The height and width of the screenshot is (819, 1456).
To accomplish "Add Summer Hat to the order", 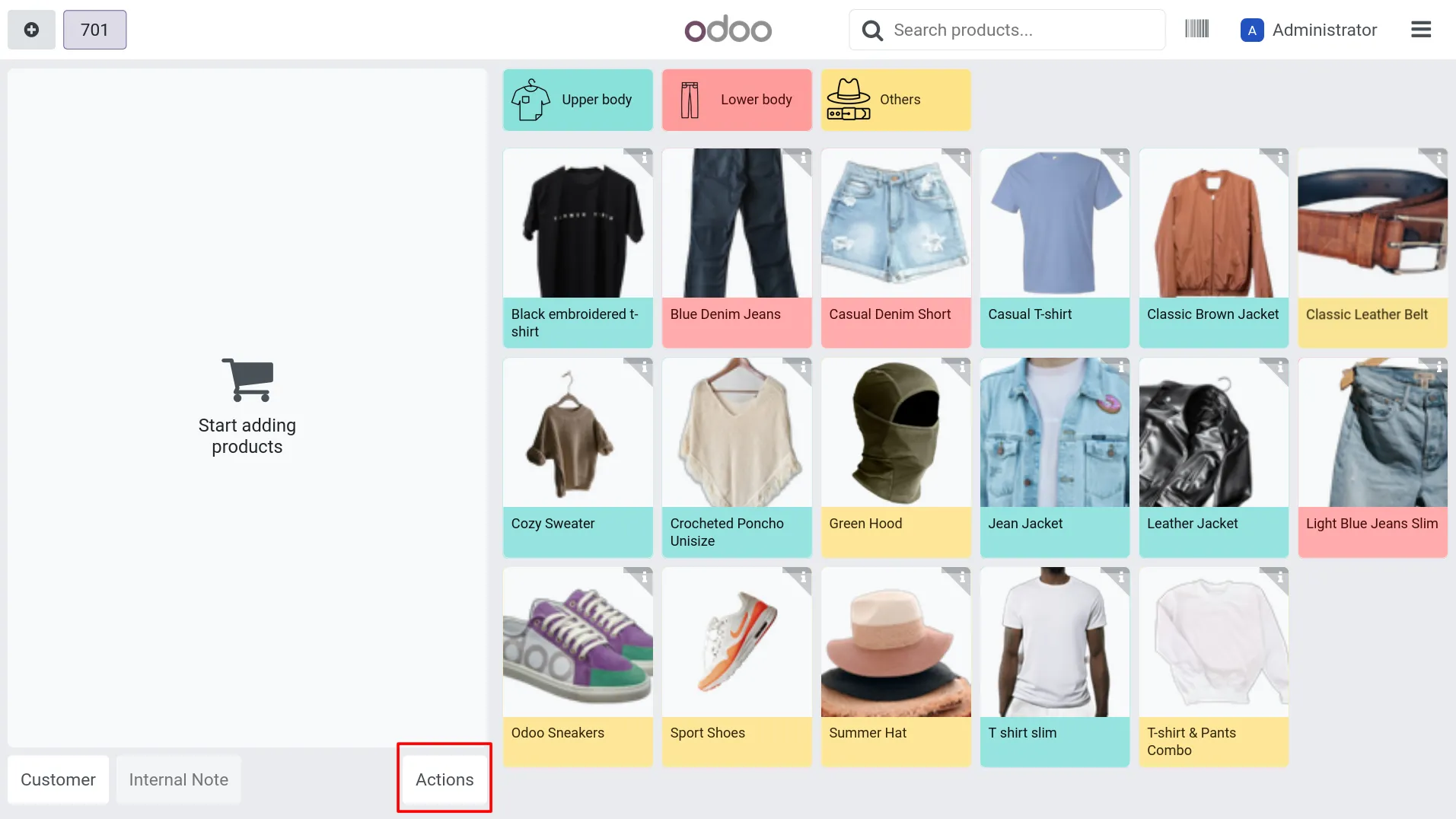I will click(896, 667).
